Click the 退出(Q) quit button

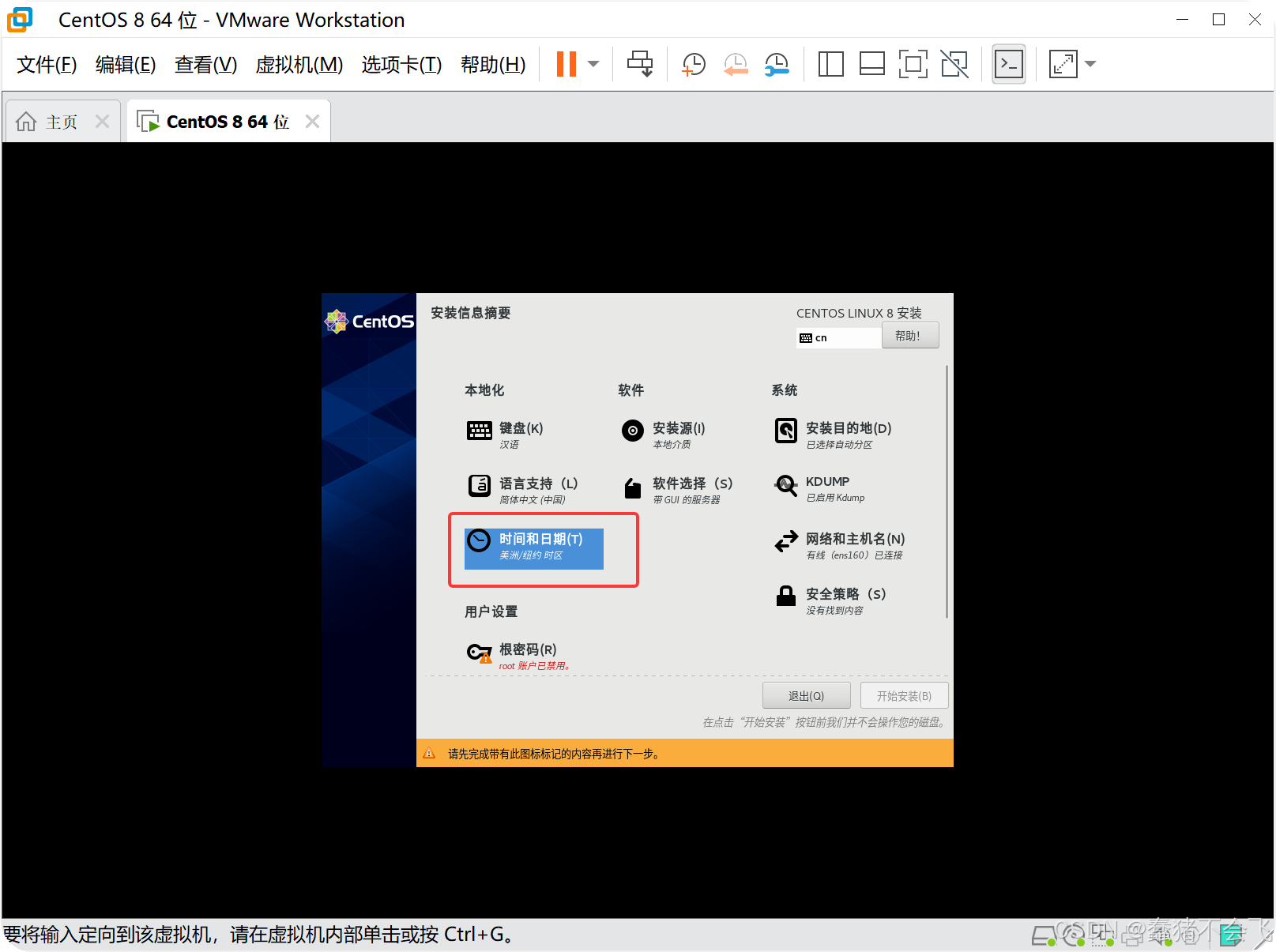coord(806,695)
